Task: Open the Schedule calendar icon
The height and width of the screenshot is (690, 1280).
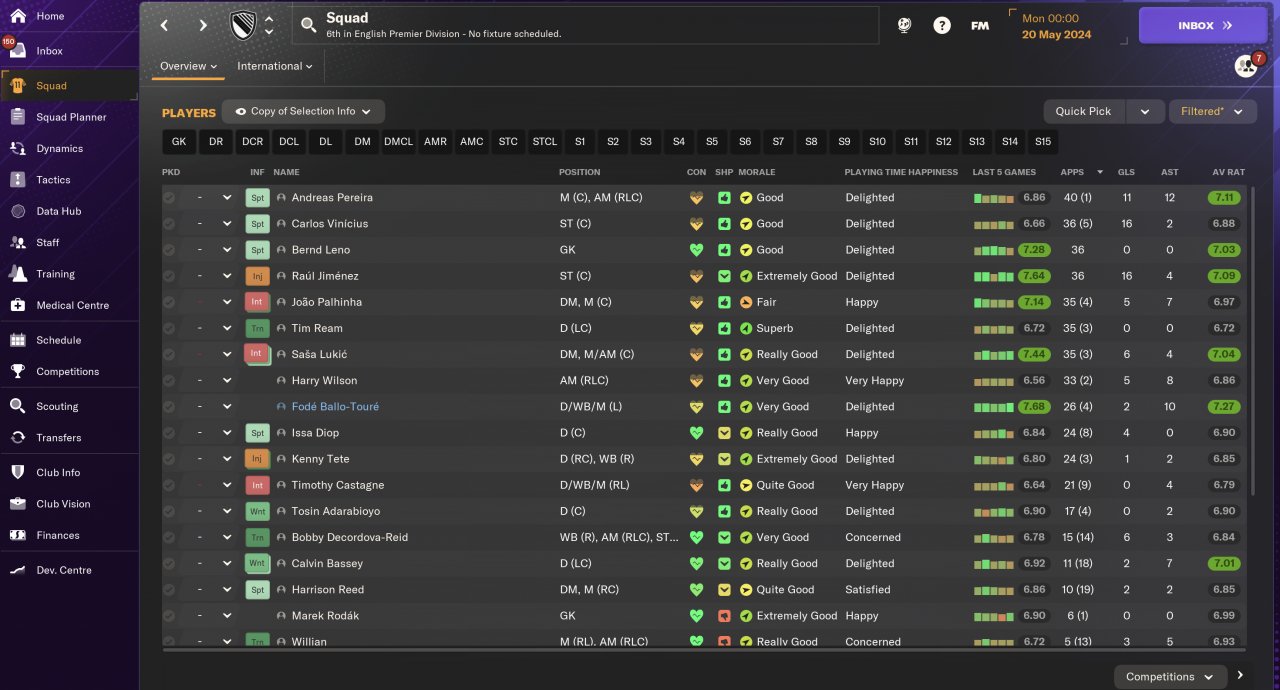Action: (x=18, y=340)
